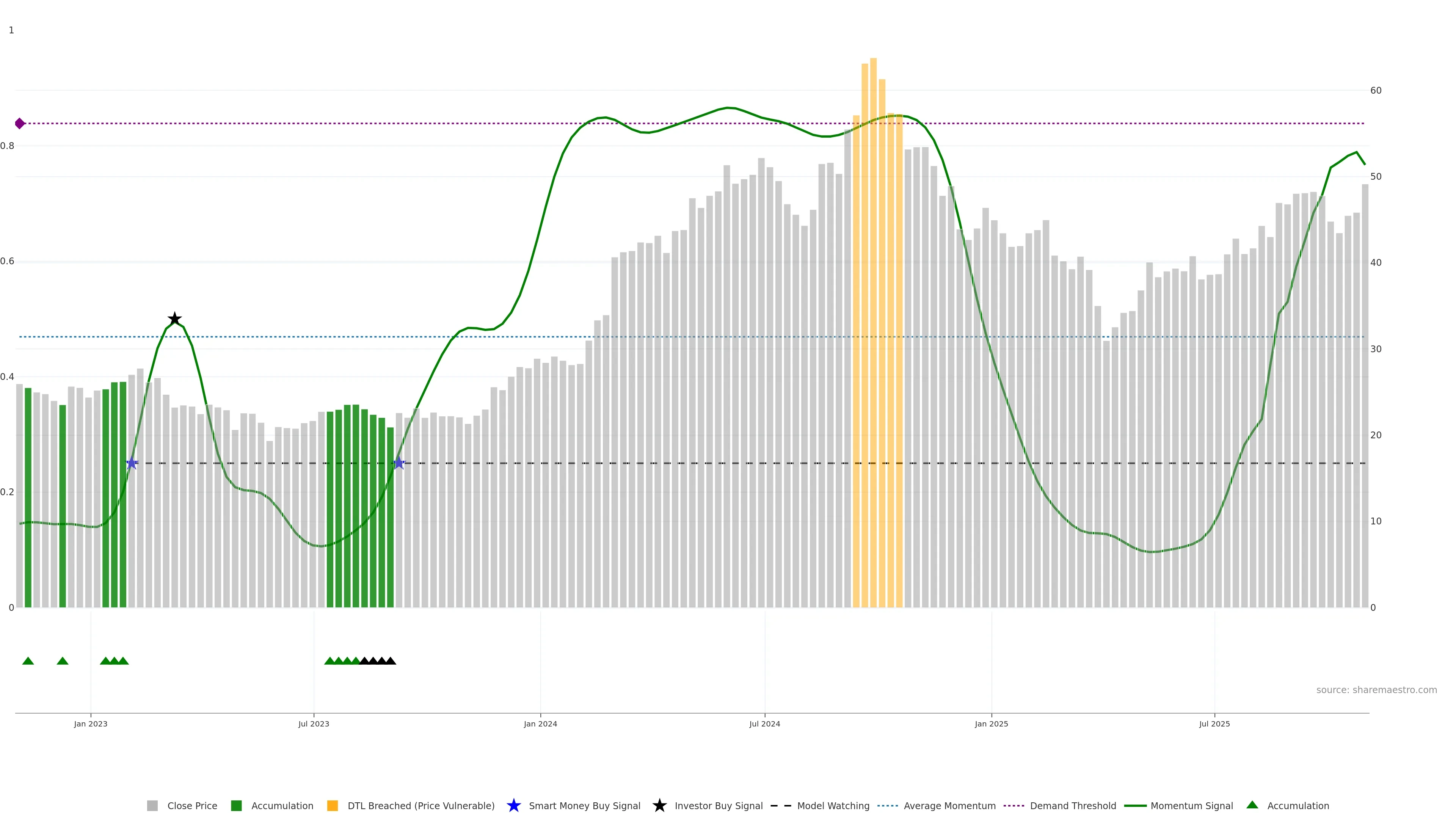The image size is (1456, 819).
Task: Click the purple Demand Threshold diamond marker
Action: pyautogui.click(x=20, y=123)
